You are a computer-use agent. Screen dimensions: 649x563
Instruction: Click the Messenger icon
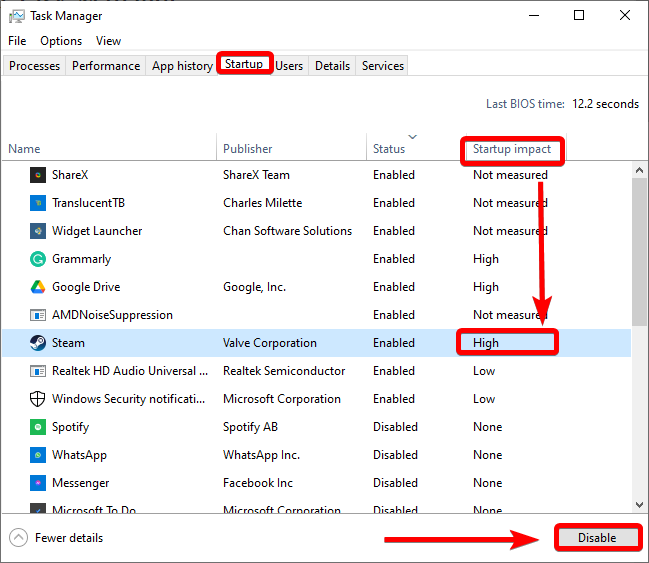point(37,483)
